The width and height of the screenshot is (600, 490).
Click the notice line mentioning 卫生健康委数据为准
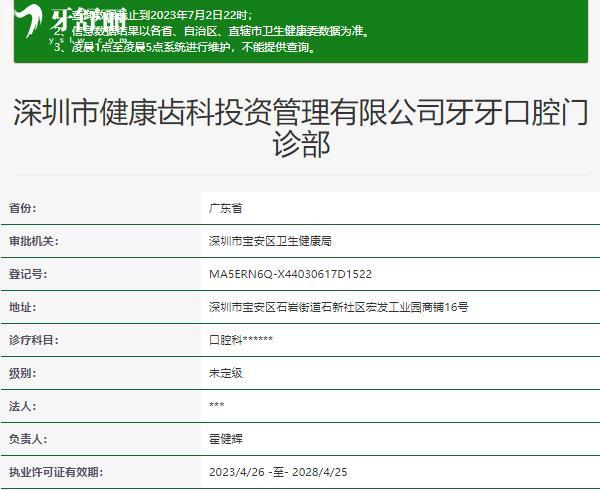[x=212, y=31]
